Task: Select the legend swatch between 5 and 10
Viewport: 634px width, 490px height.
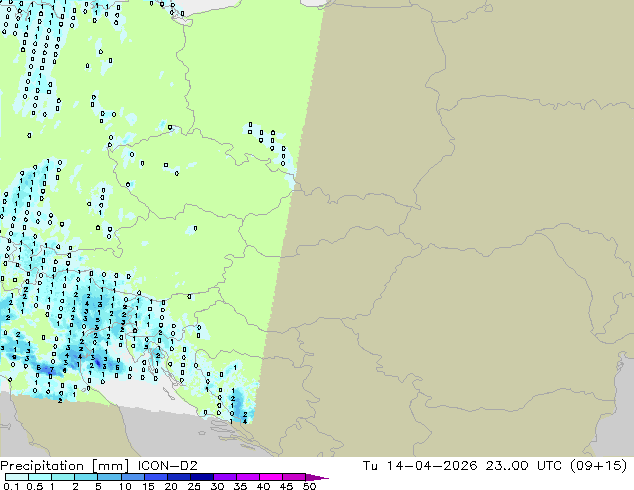Action: click(109, 477)
